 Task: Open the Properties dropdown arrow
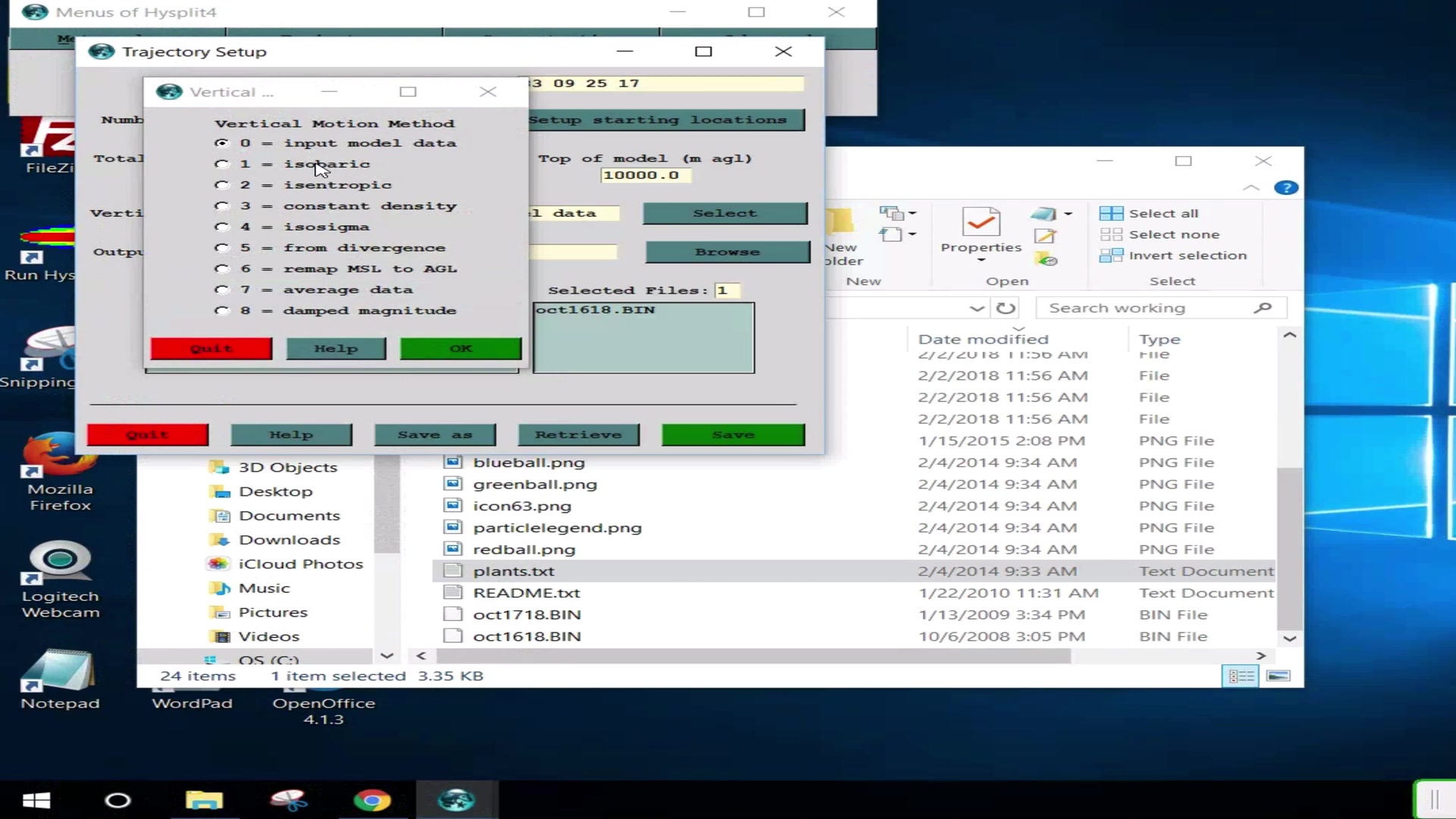[981, 260]
